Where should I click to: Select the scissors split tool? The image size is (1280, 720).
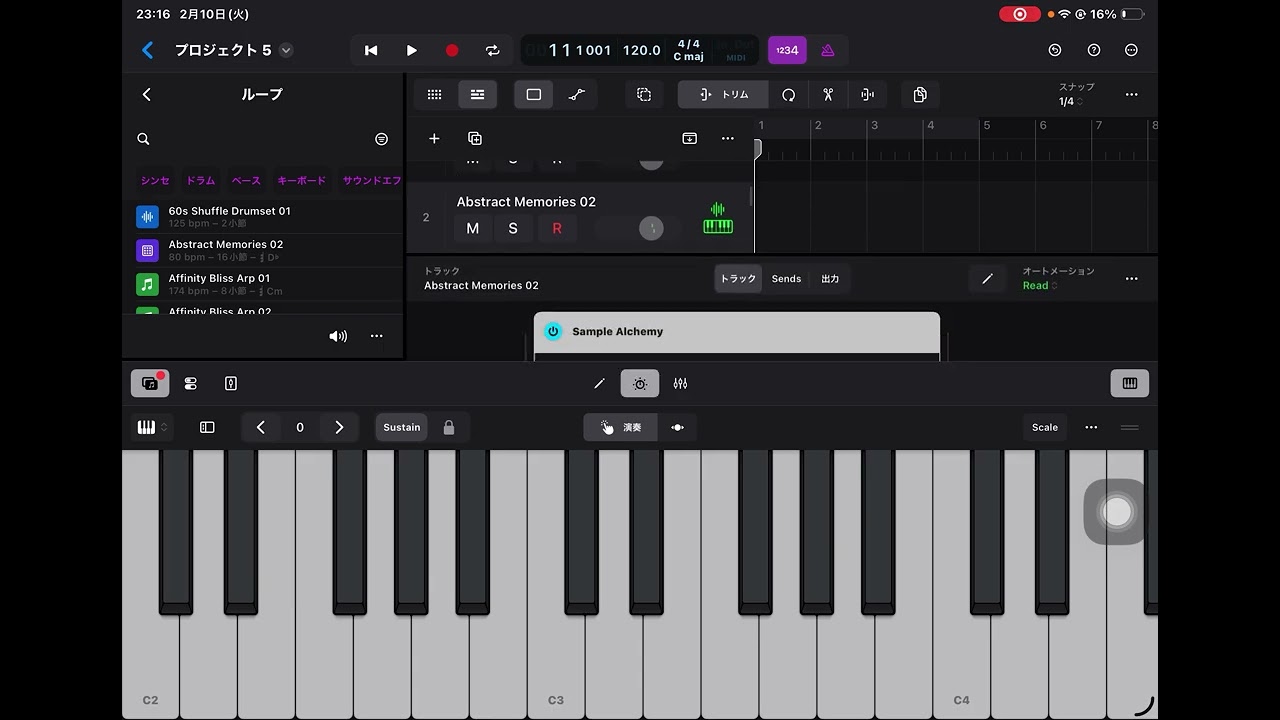coord(828,94)
